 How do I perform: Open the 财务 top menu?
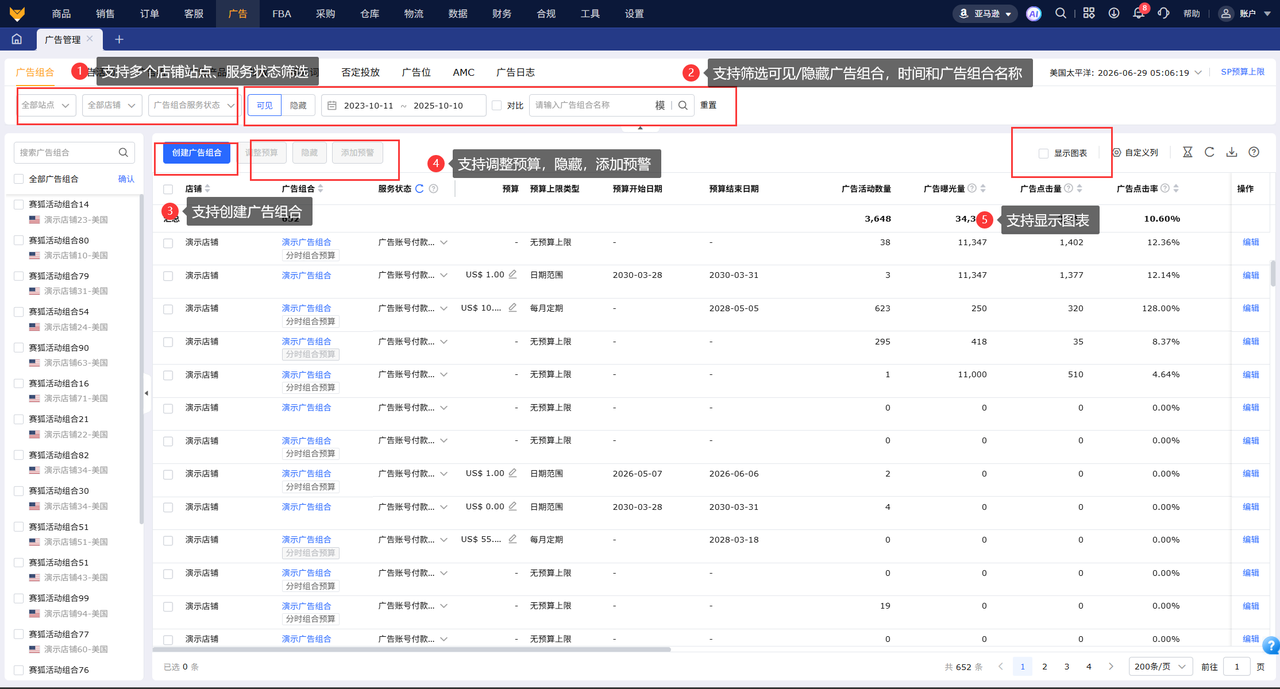click(x=502, y=13)
